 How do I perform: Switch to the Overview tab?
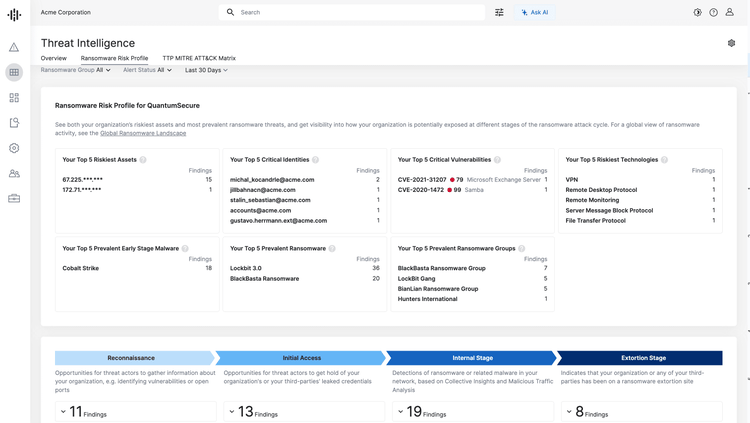tap(53, 58)
